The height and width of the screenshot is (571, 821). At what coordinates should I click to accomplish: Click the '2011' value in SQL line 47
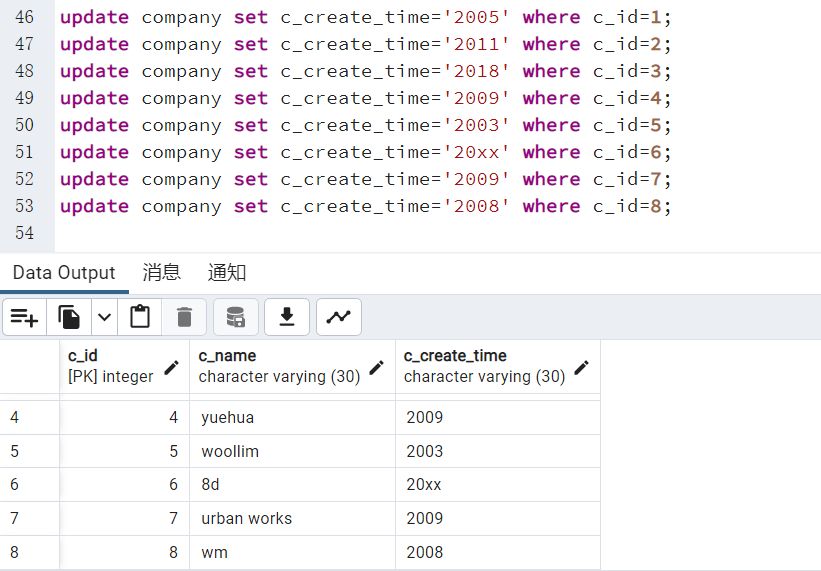[x=476, y=44]
